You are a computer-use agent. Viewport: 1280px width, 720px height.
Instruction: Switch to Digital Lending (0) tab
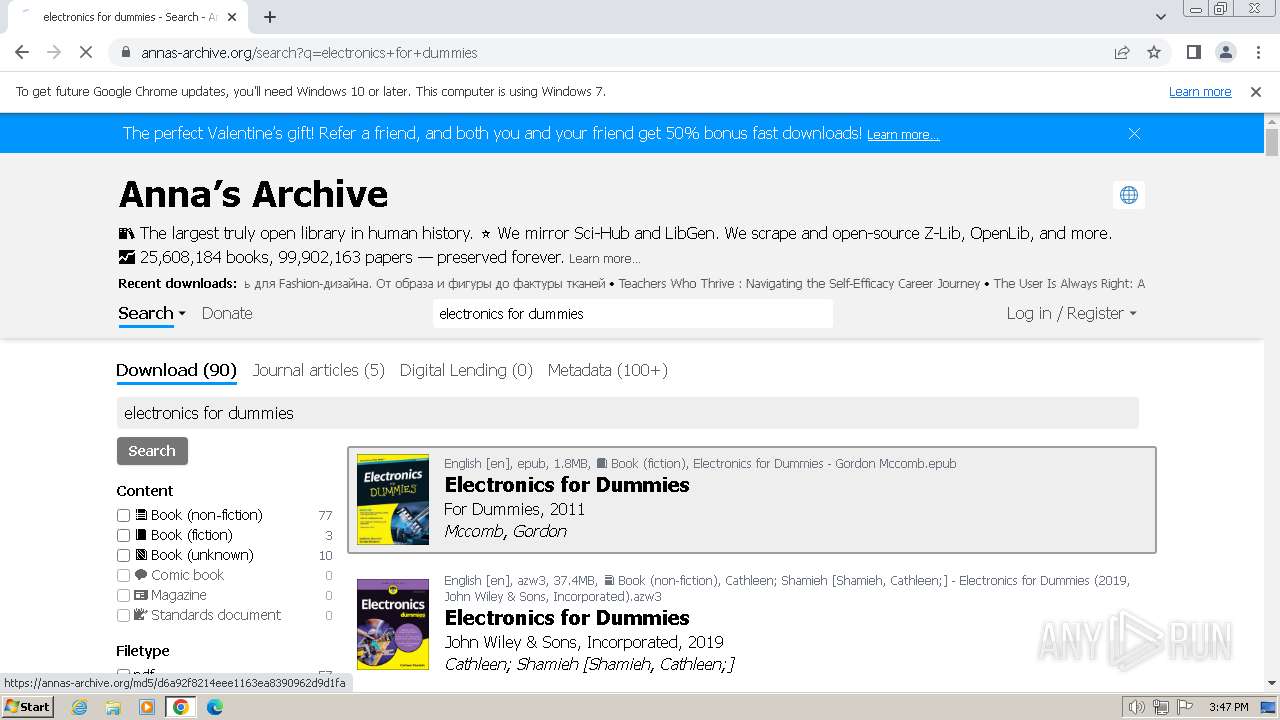point(466,370)
